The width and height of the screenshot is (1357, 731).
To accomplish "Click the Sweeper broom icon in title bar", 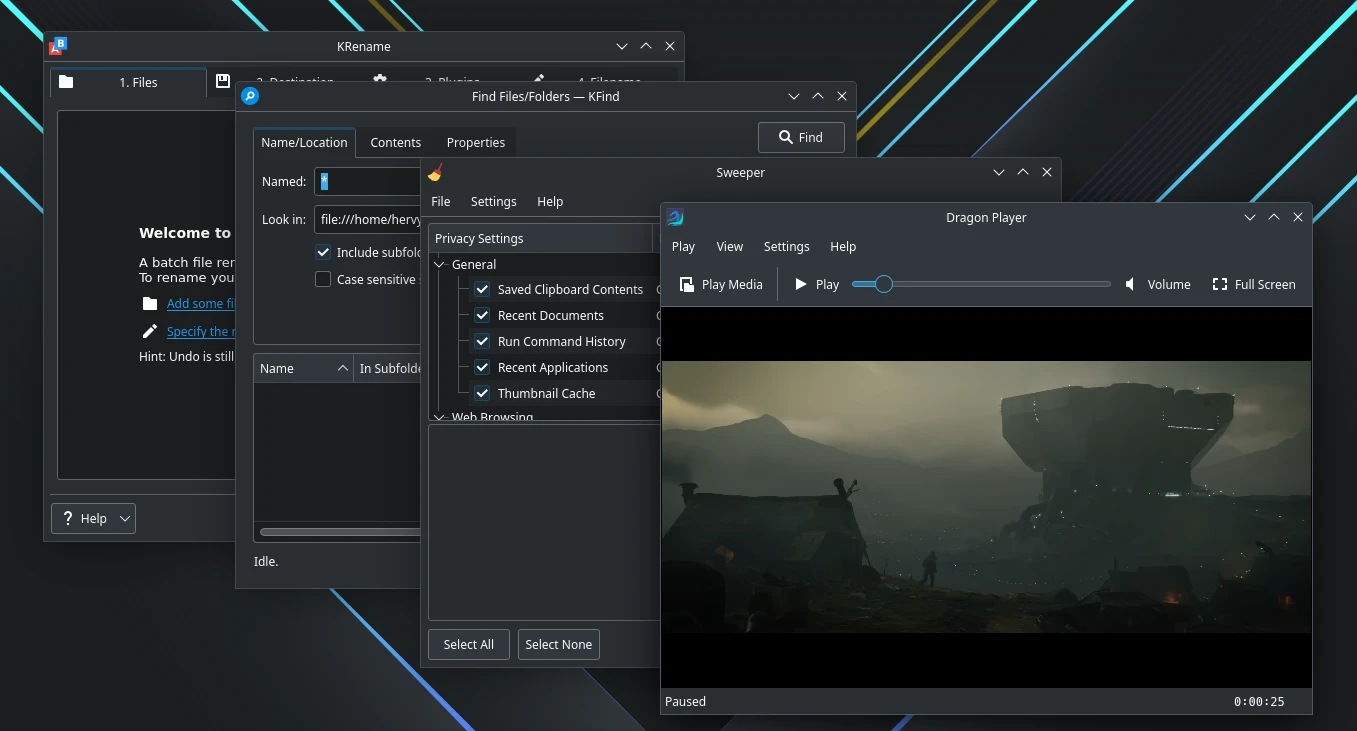I will click(435, 172).
